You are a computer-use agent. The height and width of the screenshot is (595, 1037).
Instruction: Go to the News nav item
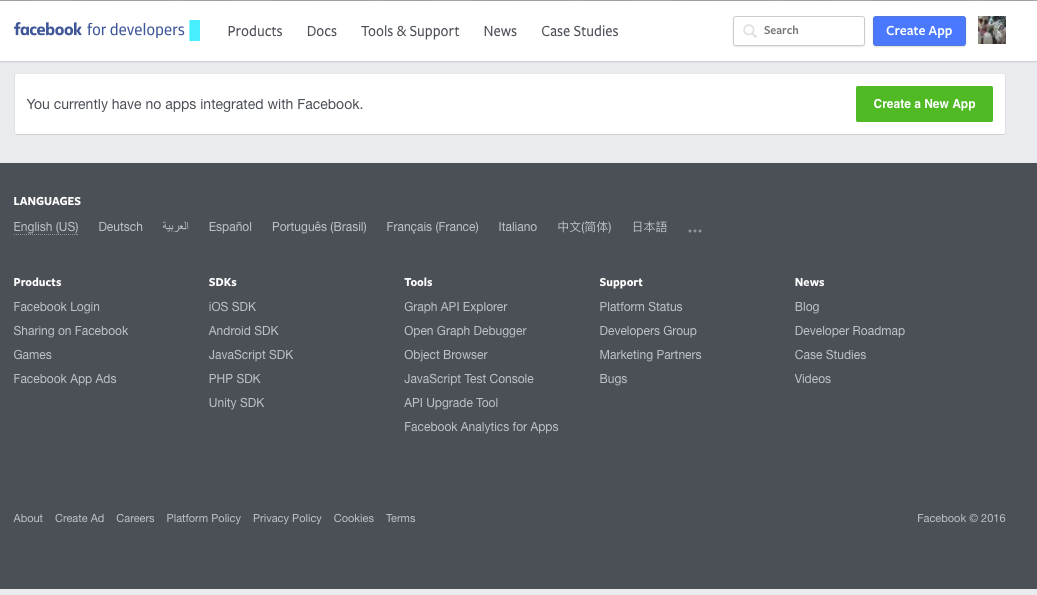pyautogui.click(x=500, y=31)
